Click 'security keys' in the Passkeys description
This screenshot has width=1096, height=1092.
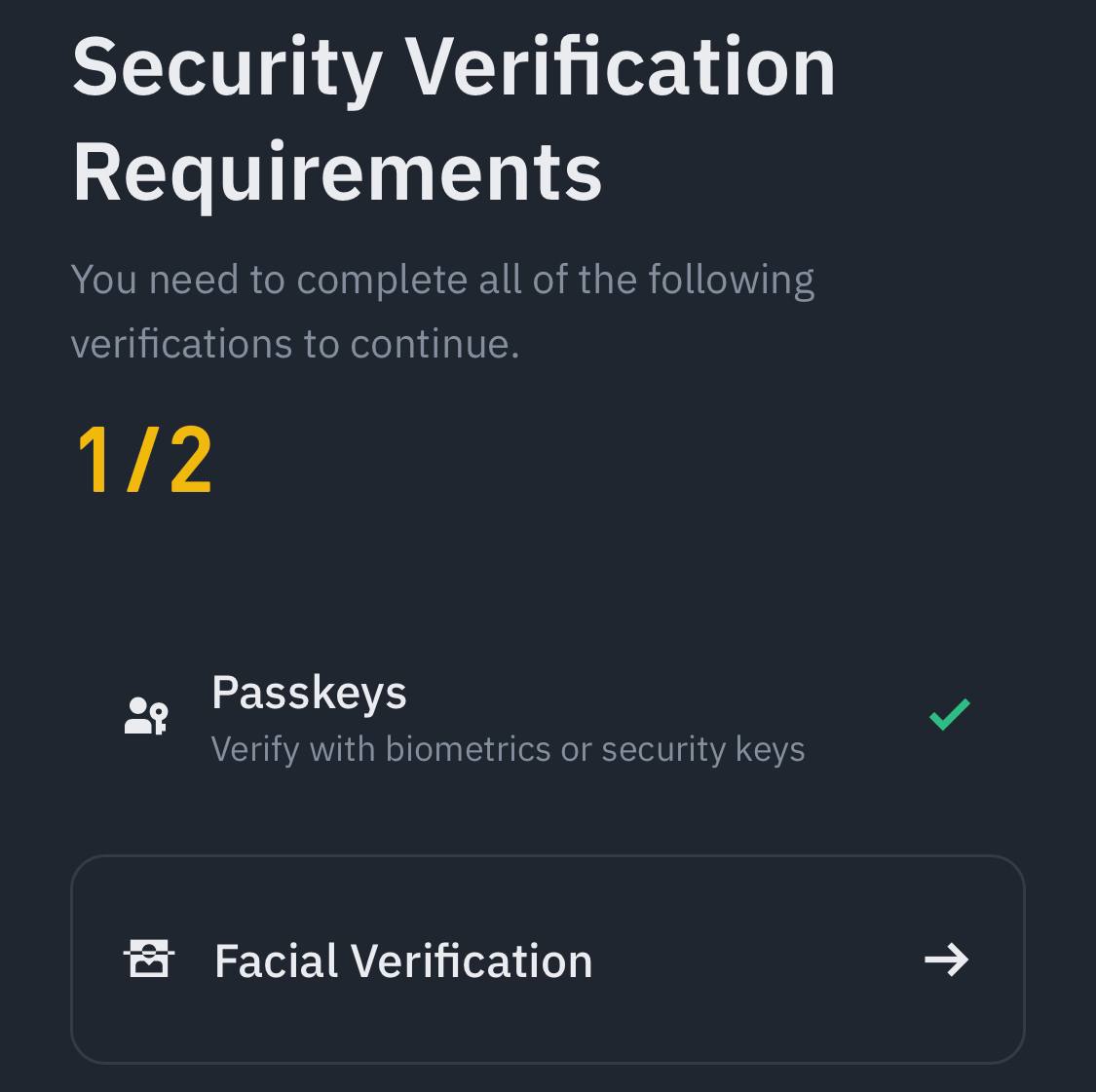(x=703, y=751)
